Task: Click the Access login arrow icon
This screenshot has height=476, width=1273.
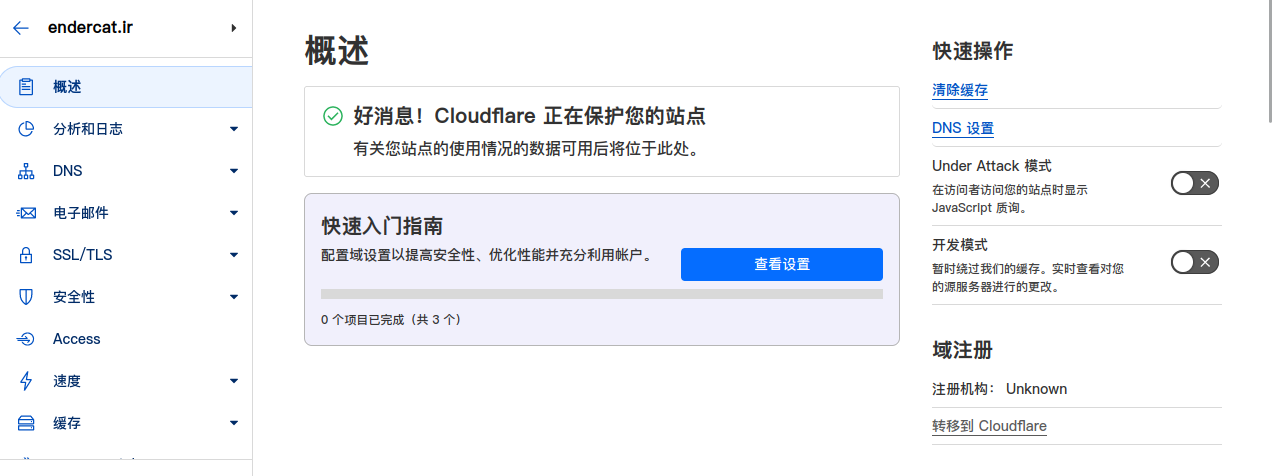Action: point(27,339)
